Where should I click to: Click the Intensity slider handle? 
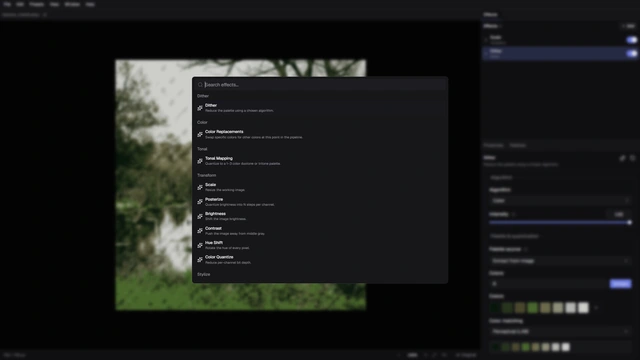[629, 222]
